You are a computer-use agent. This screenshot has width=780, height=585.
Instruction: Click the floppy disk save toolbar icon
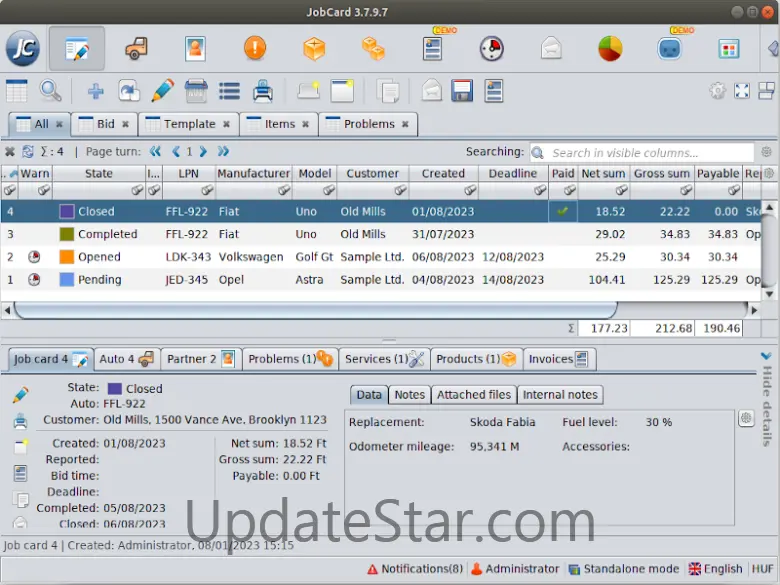point(462,91)
